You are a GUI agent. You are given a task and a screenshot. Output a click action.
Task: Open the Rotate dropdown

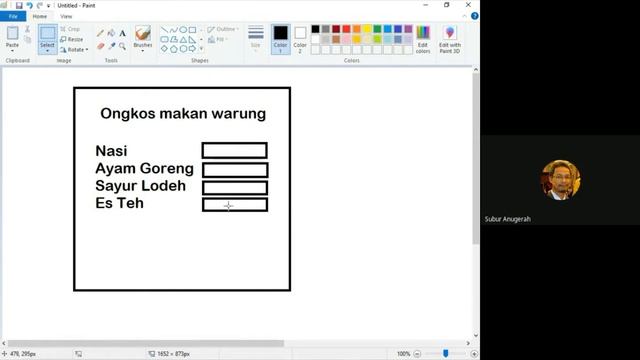click(x=74, y=49)
